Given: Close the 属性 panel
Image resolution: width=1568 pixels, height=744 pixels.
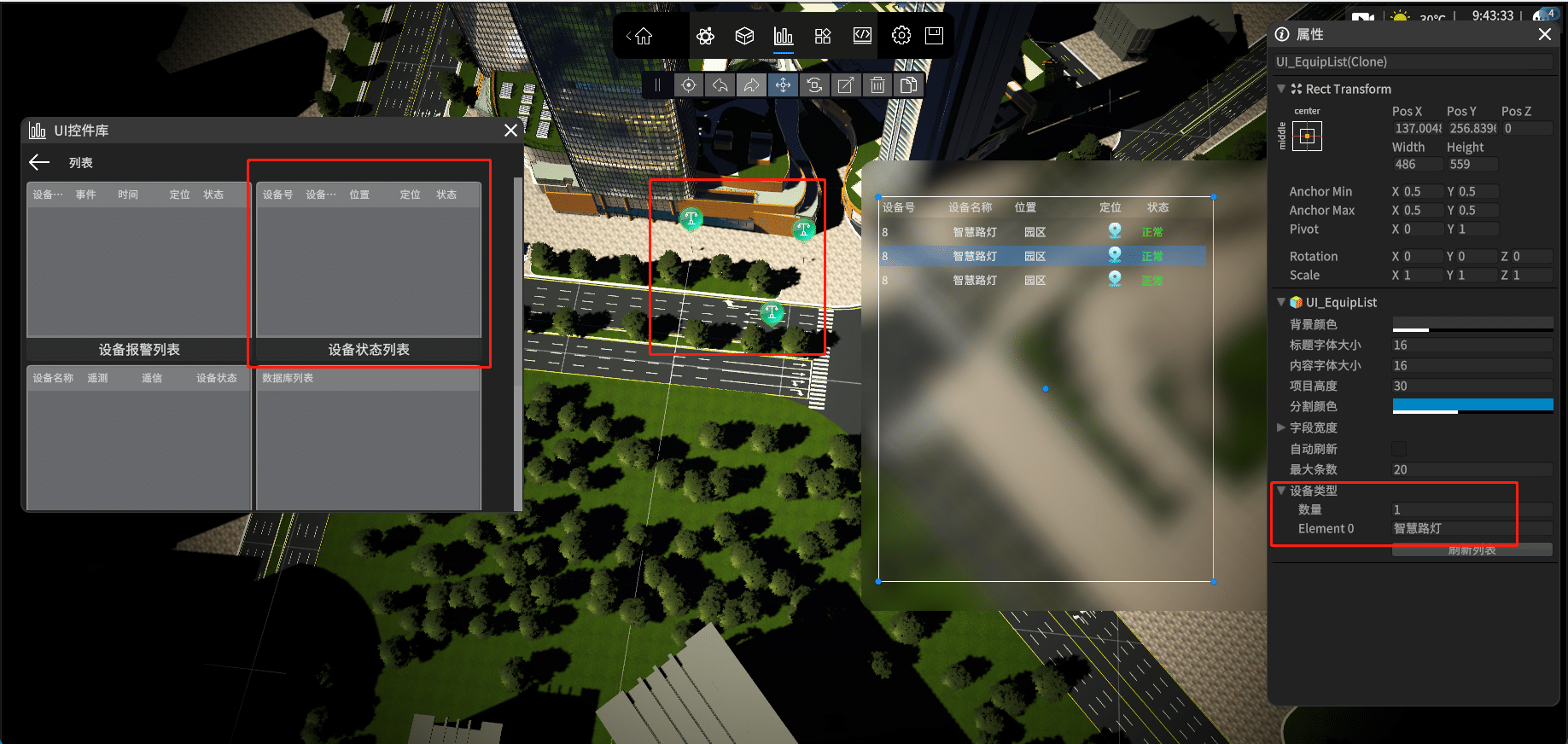Looking at the screenshot, I should (x=1544, y=34).
